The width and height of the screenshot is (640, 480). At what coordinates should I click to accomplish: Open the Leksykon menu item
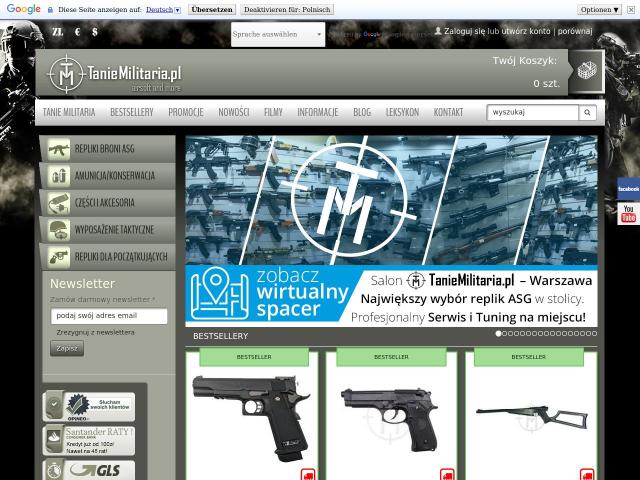tap(402, 112)
